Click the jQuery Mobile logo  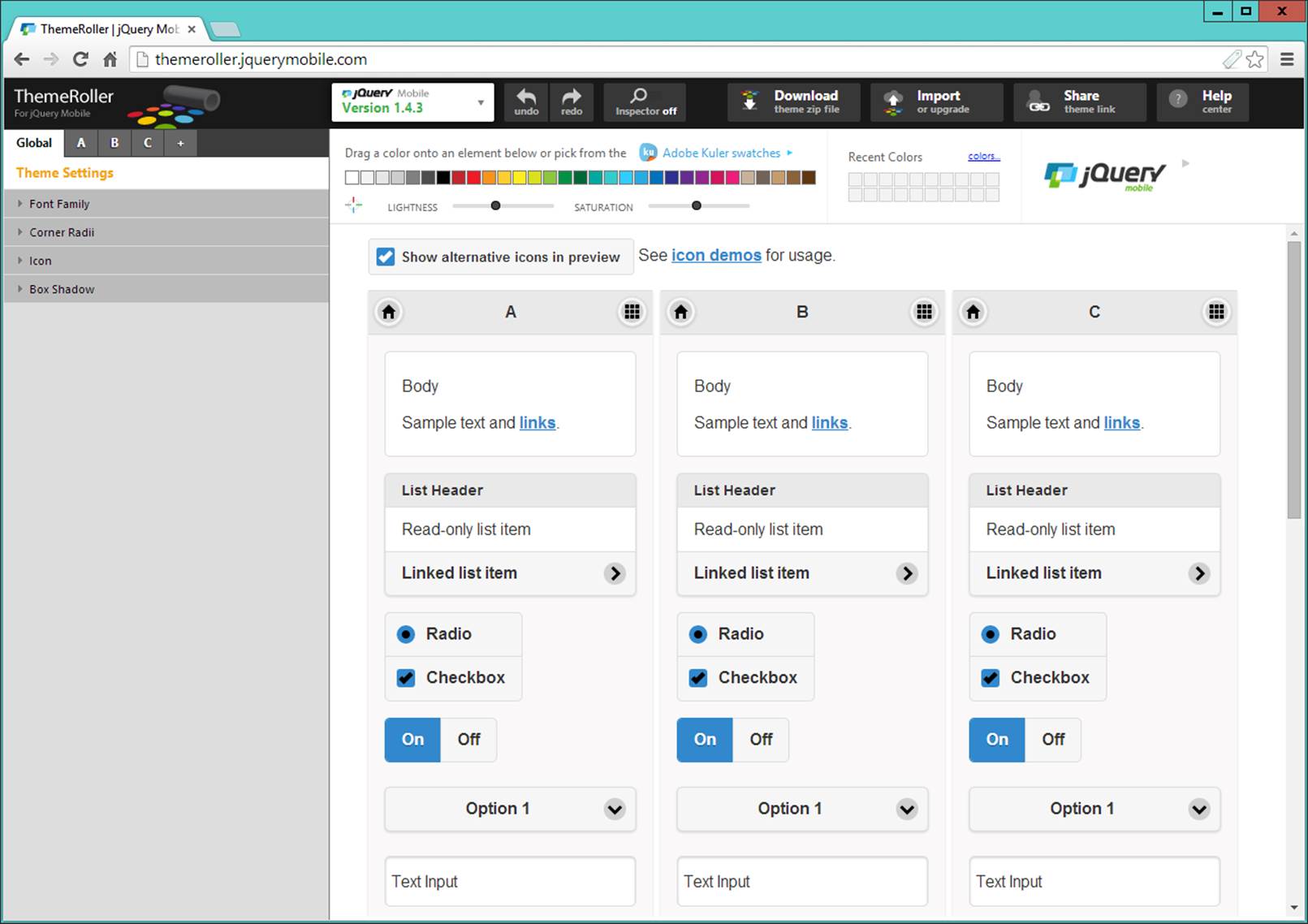tap(1104, 175)
